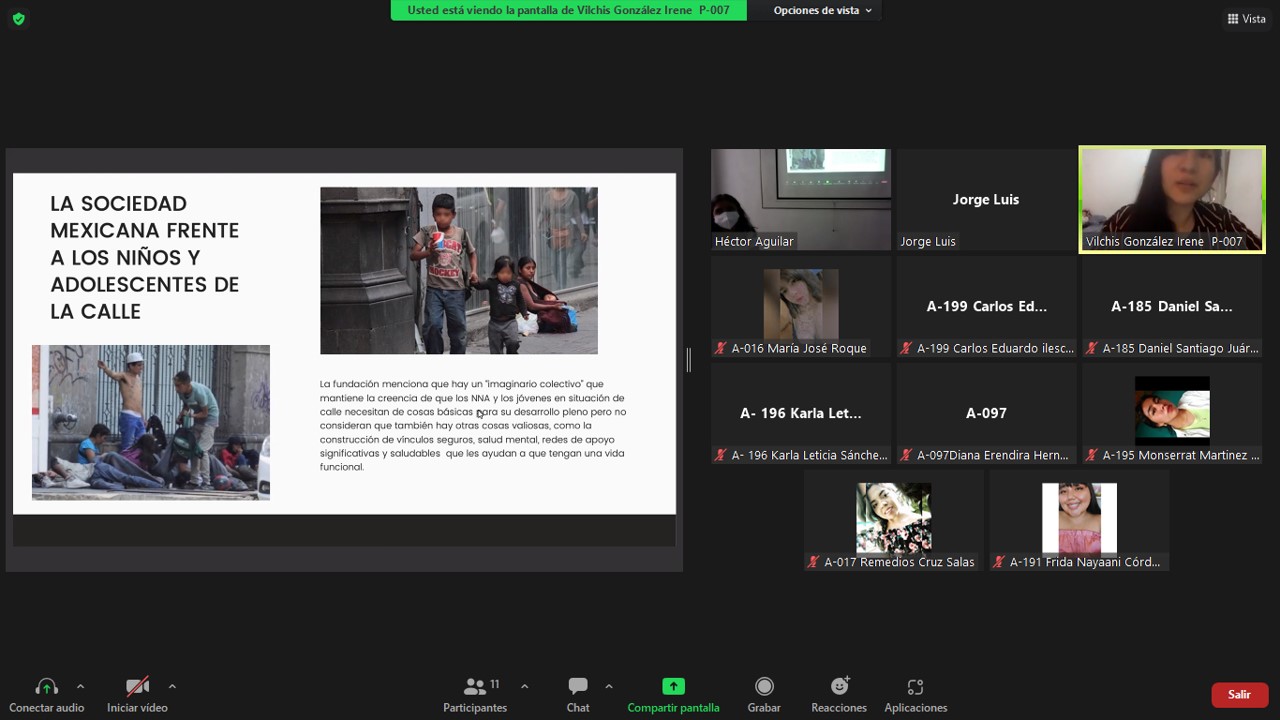Open the Reacciones smiley icon
The image size is (1280, 720).
[x=839, y=686]
